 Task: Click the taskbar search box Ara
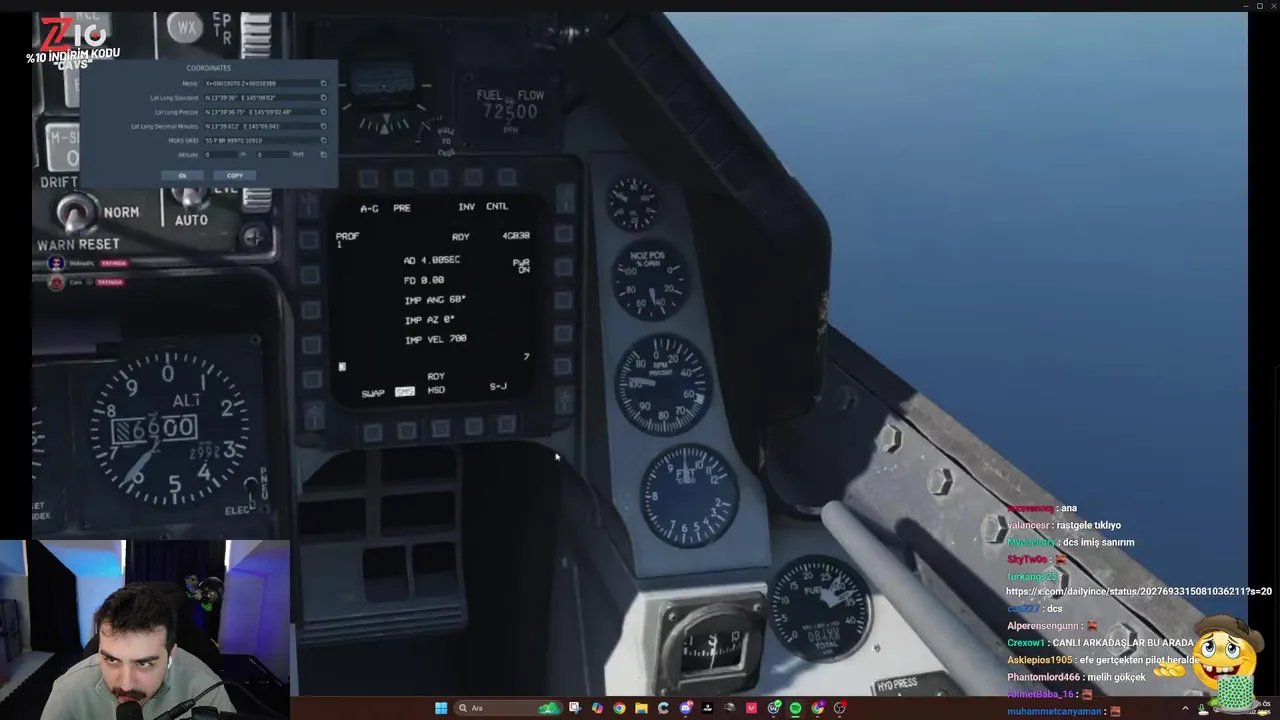pos(508,708)
